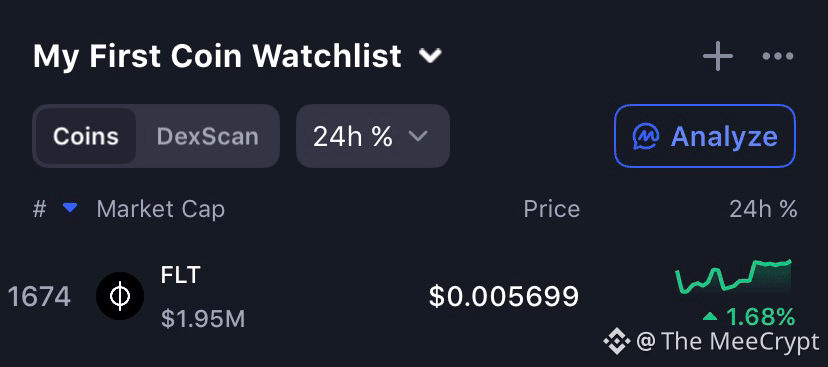Expand the My First Coin Watchlist chevron
This screenshot has width=828, height=367.
(430, 55)
